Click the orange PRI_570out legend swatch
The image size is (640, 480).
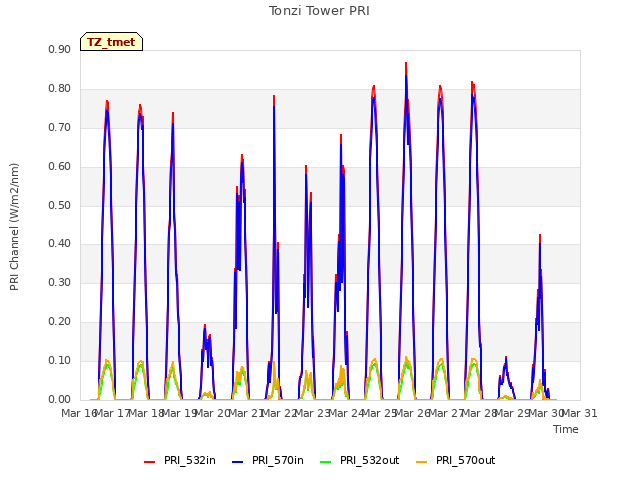tap(422, 461)
